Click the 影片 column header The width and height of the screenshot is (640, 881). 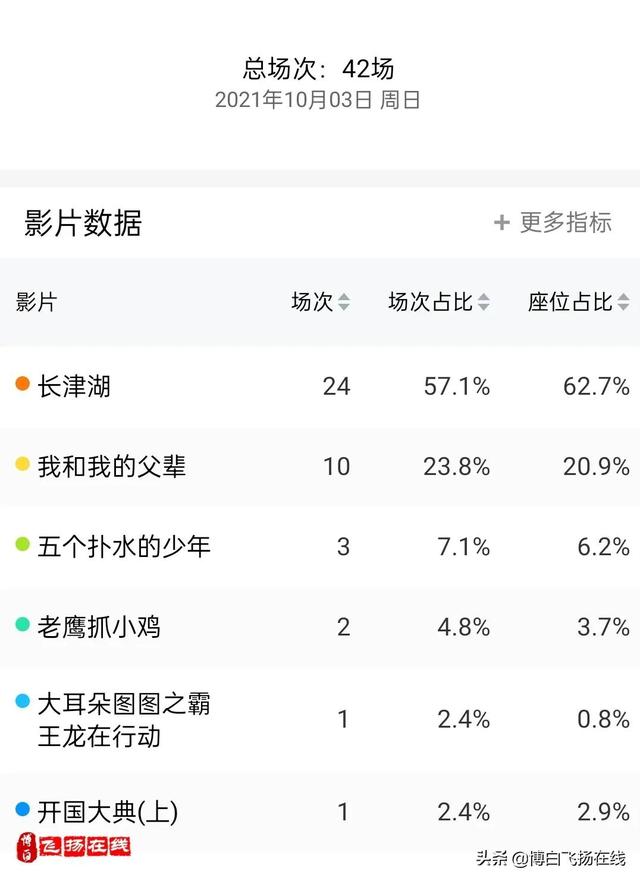click(36, 302)
